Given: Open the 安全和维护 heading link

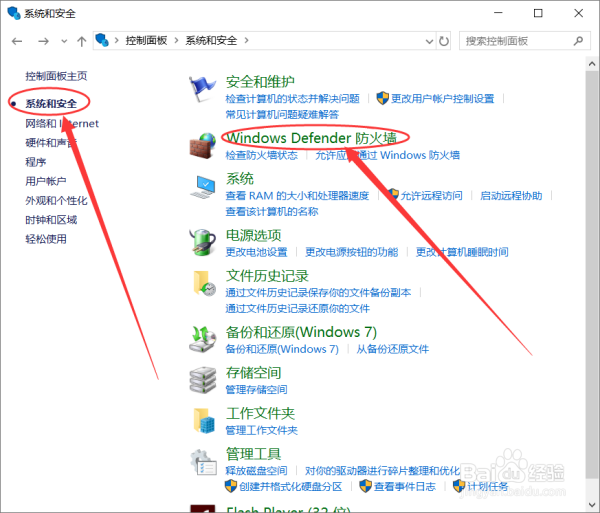Looking at the screenshot, I should click(260, 81).
